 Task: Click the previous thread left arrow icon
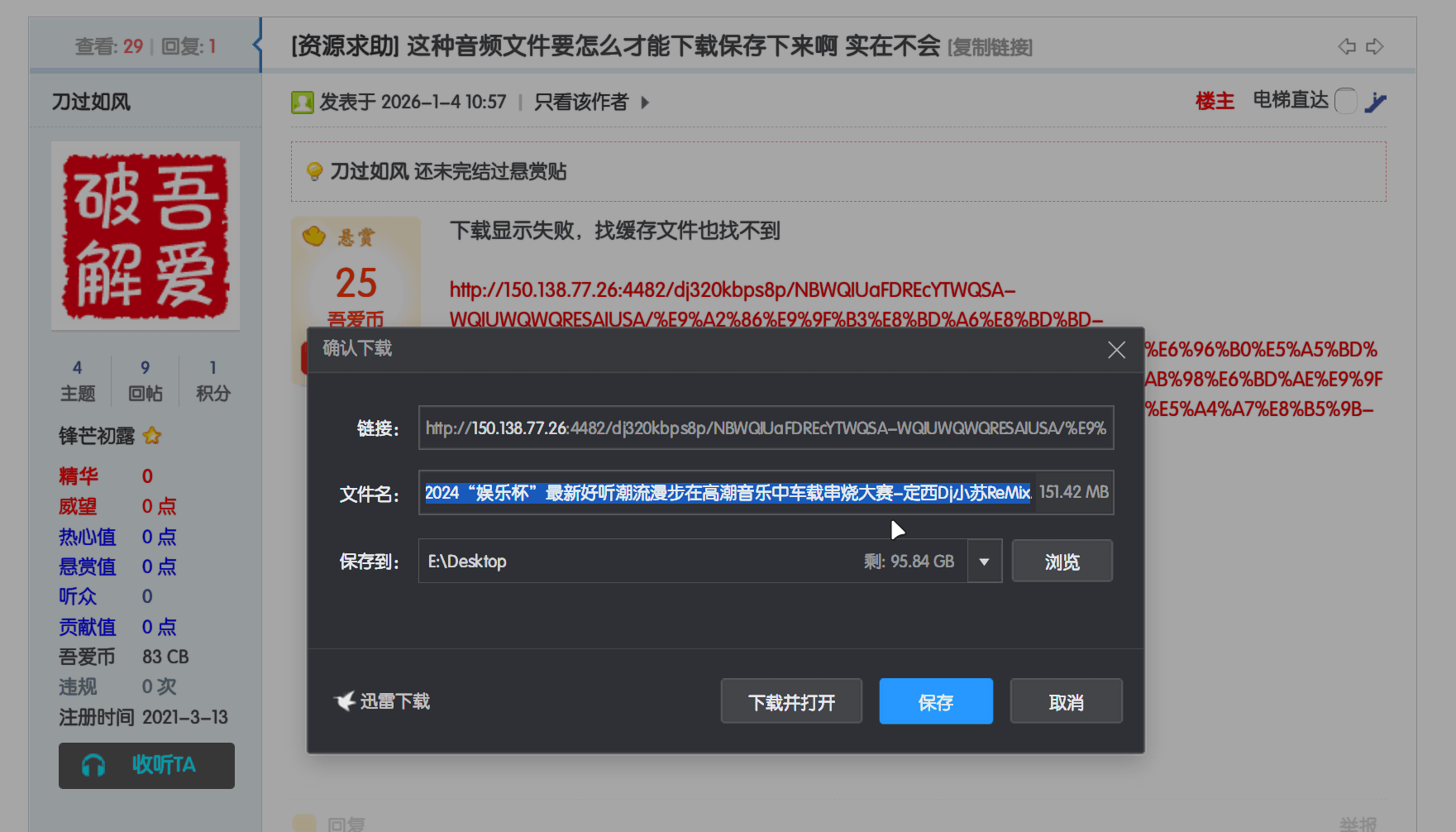[1347, 46]
